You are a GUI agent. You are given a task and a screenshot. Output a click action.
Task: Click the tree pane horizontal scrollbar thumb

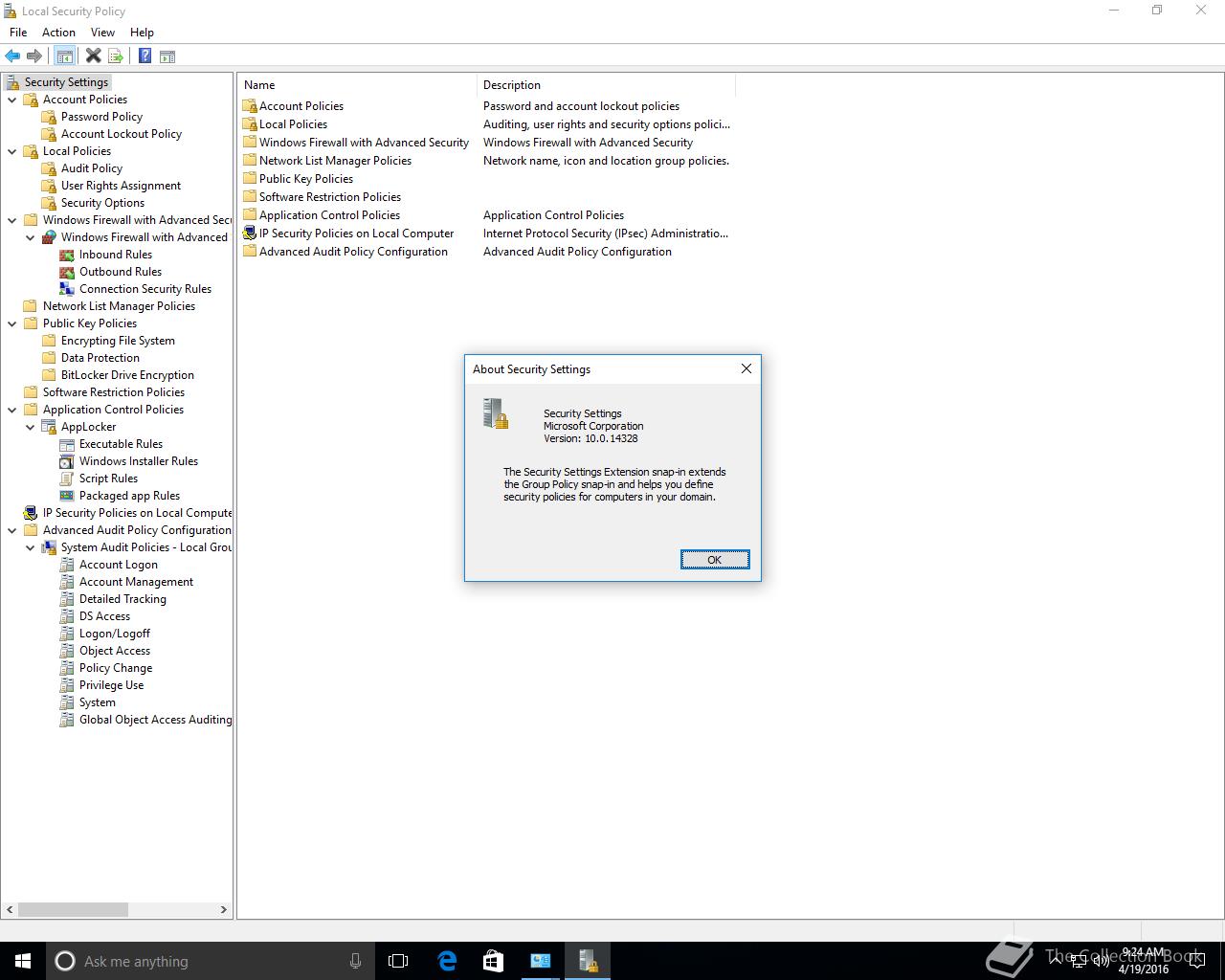73,909
